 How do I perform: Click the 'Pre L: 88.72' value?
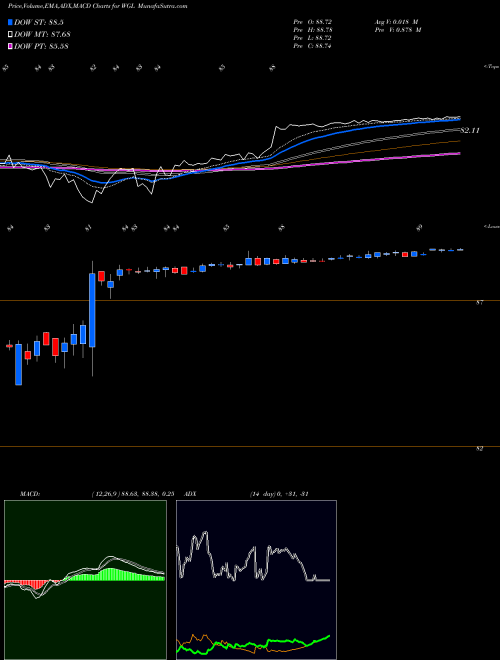coord(312,38)
